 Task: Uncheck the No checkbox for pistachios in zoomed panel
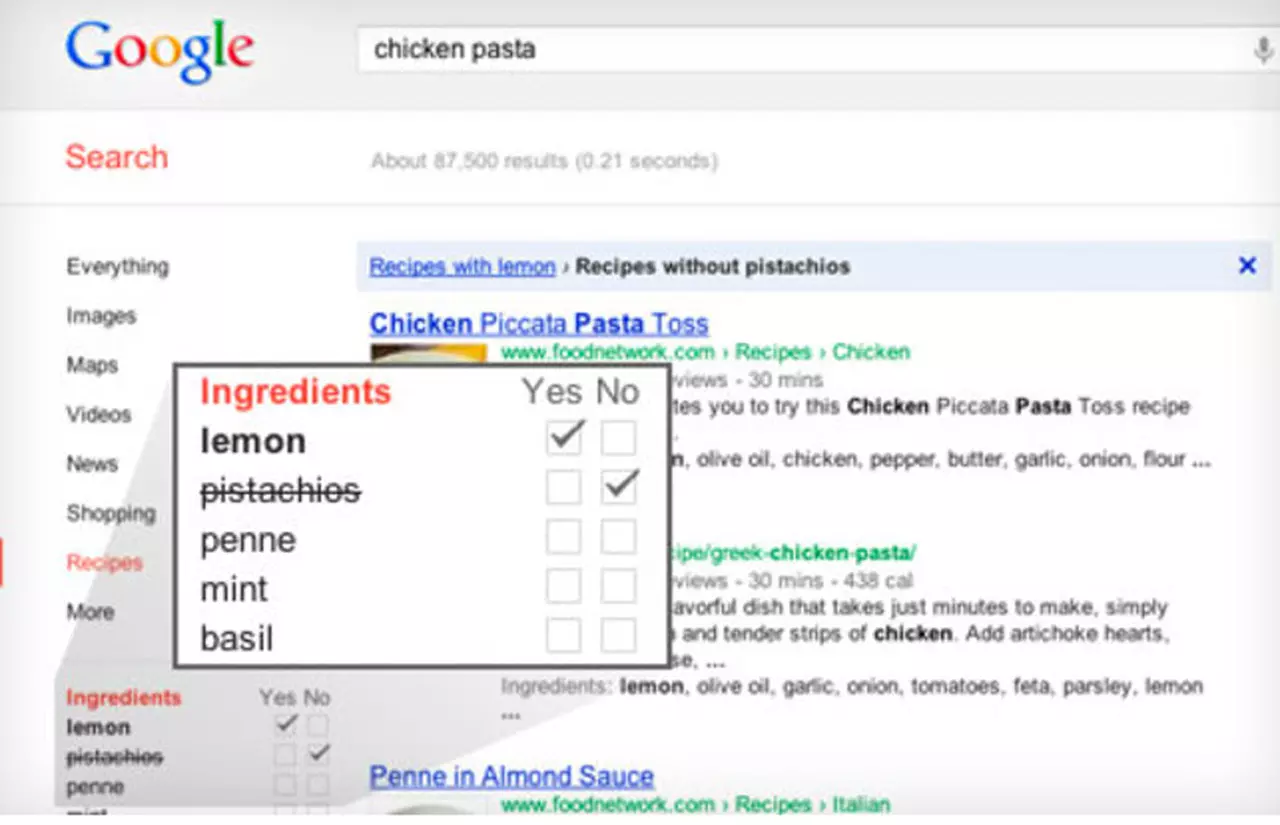(619, 487)
